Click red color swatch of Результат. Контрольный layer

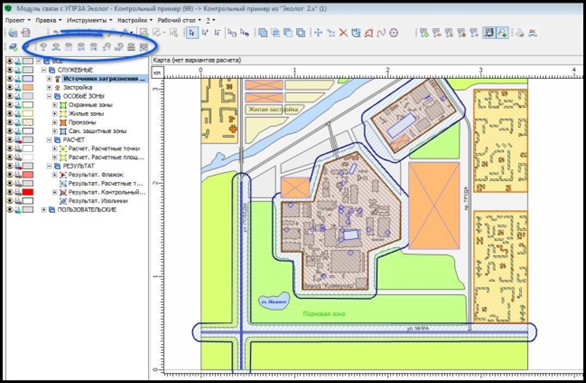coord(28,192)
